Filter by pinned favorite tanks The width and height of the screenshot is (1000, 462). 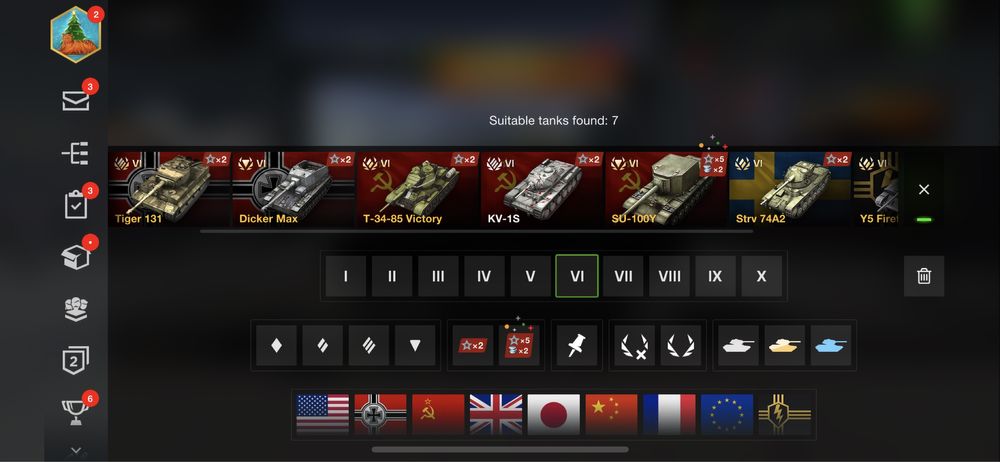tap(577, 345)
